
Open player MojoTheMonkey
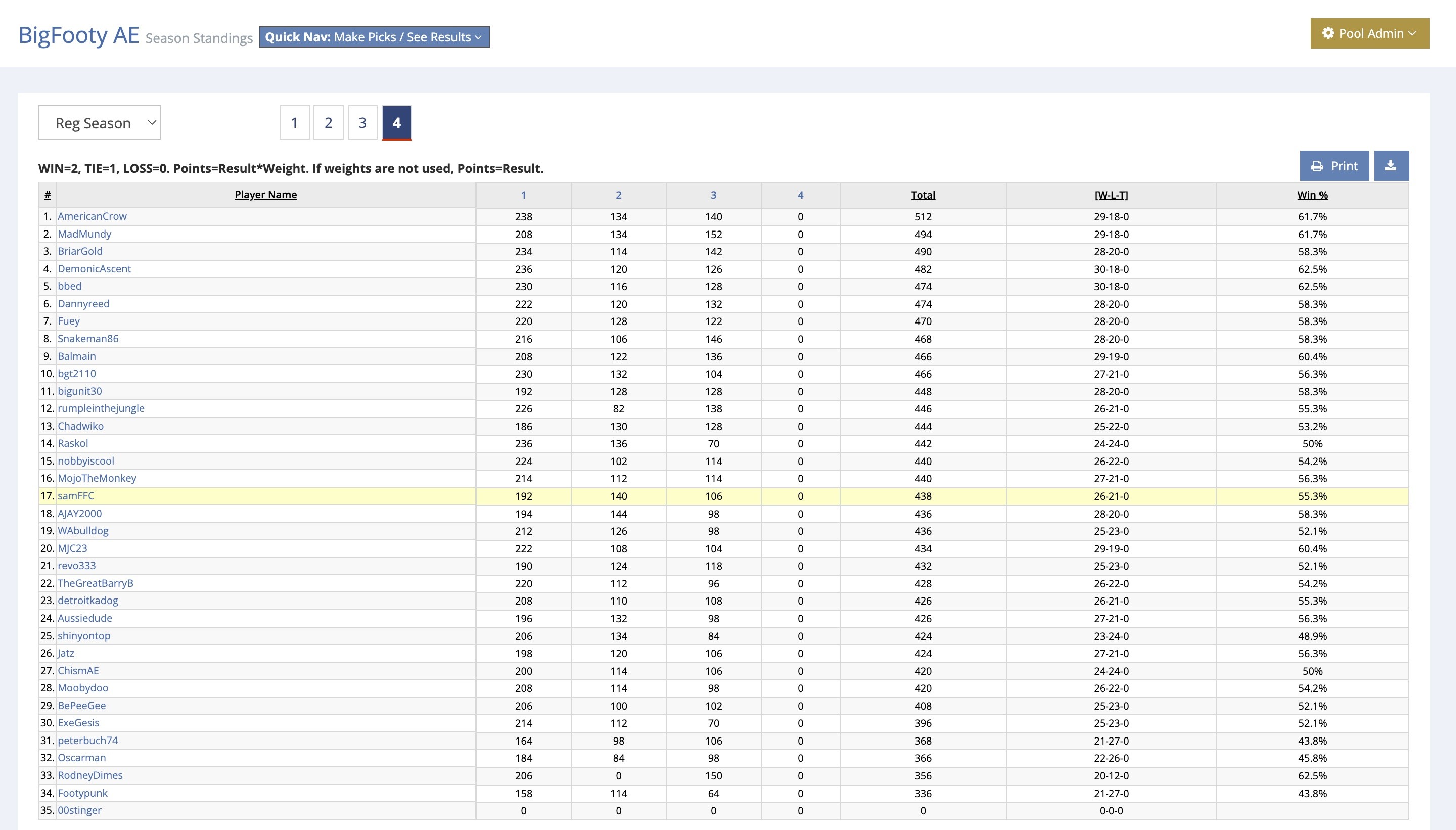(97, 478)
